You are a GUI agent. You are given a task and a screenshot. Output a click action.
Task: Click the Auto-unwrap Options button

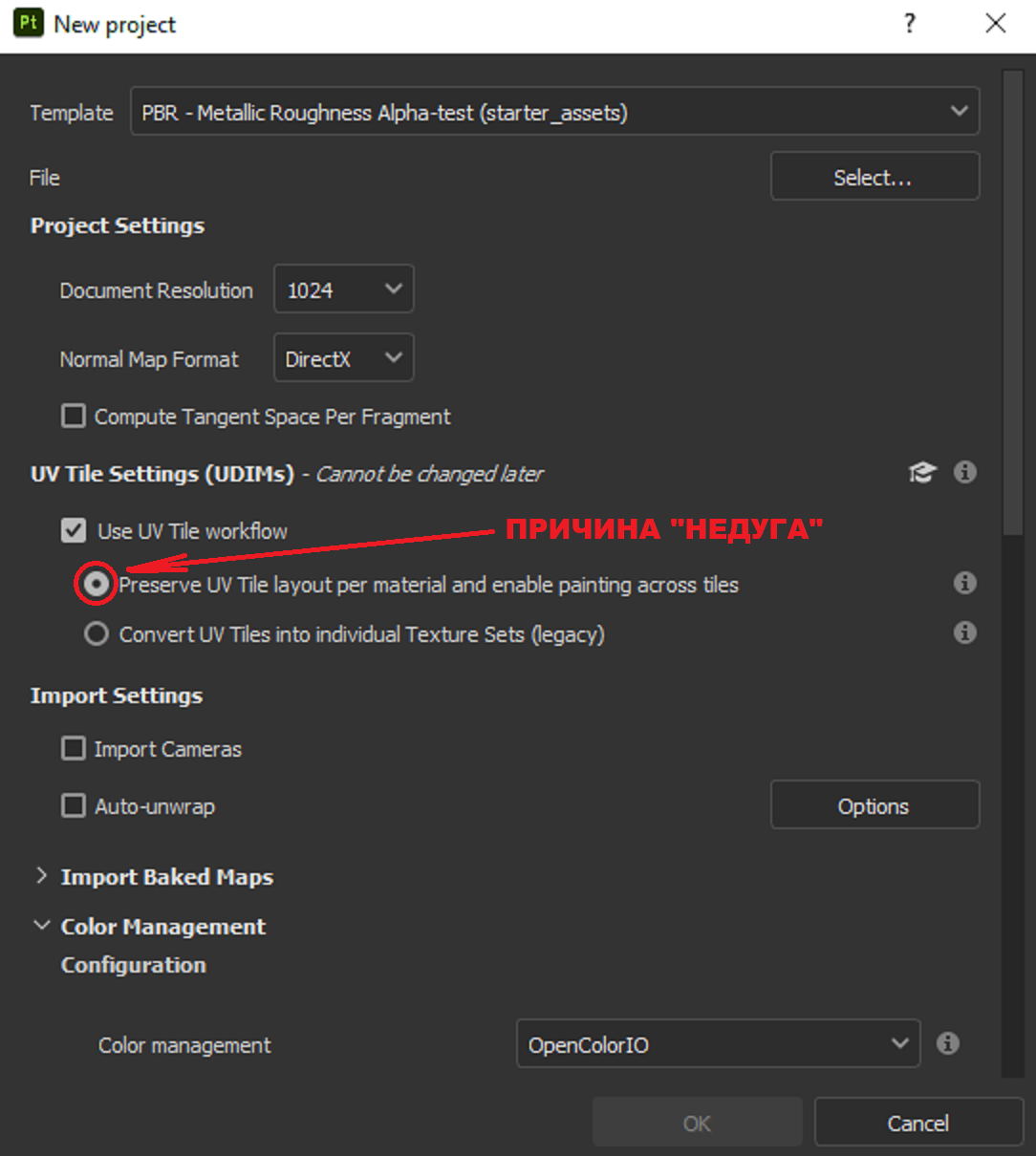click(875, 805)
